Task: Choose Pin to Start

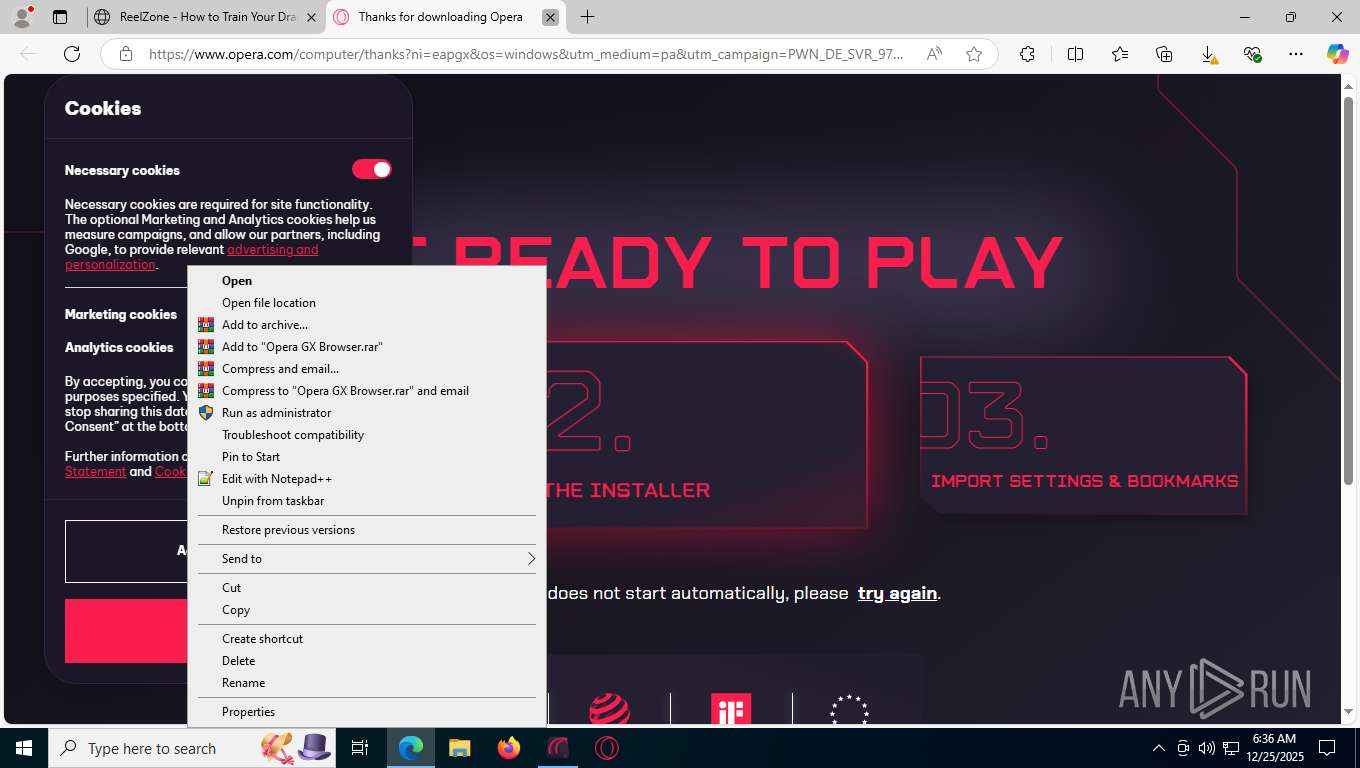Action: click(366, 457)
